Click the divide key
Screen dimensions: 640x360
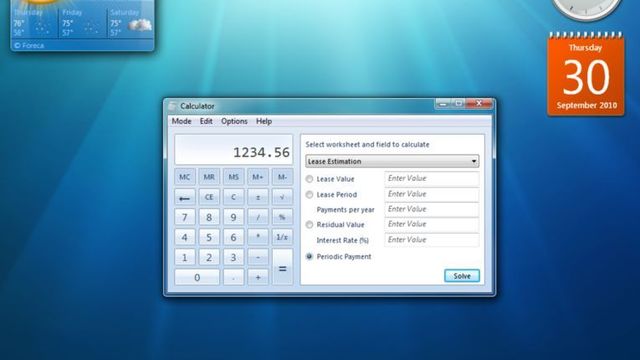258,217
